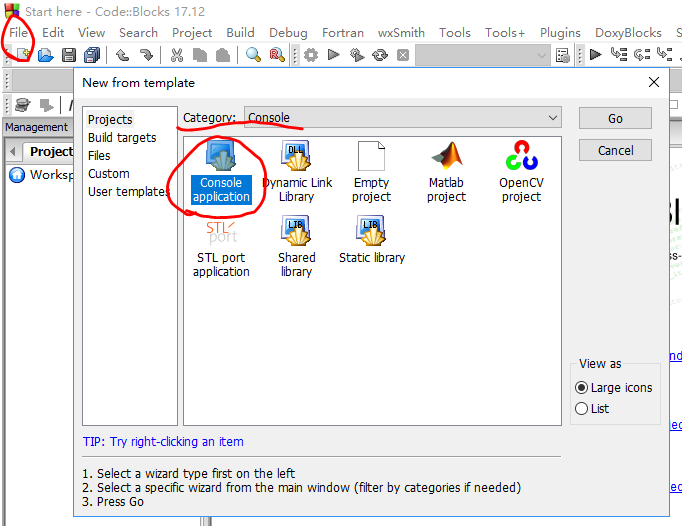The image size is (682, 526).
Task: Click the Build gear icon
Action: coord(311,55)
